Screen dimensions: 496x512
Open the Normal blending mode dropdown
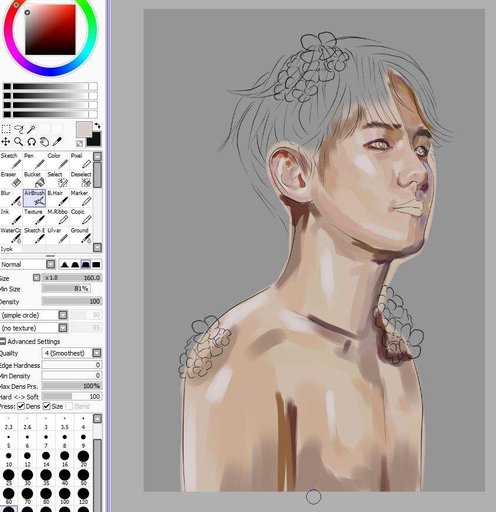pyautogui.click(x=27, y=264)
